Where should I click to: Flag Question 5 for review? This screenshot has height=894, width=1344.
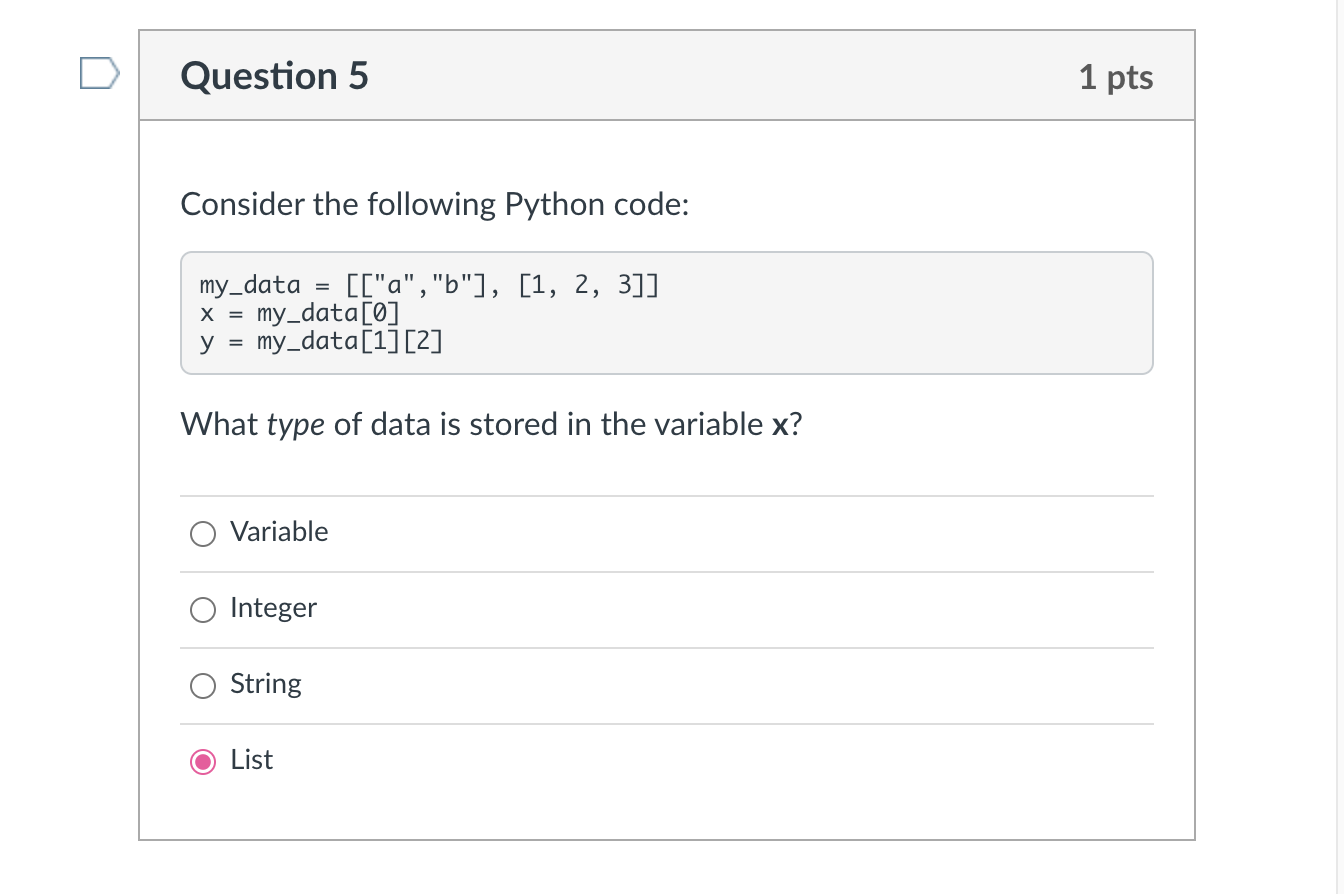tap(99, 75)
